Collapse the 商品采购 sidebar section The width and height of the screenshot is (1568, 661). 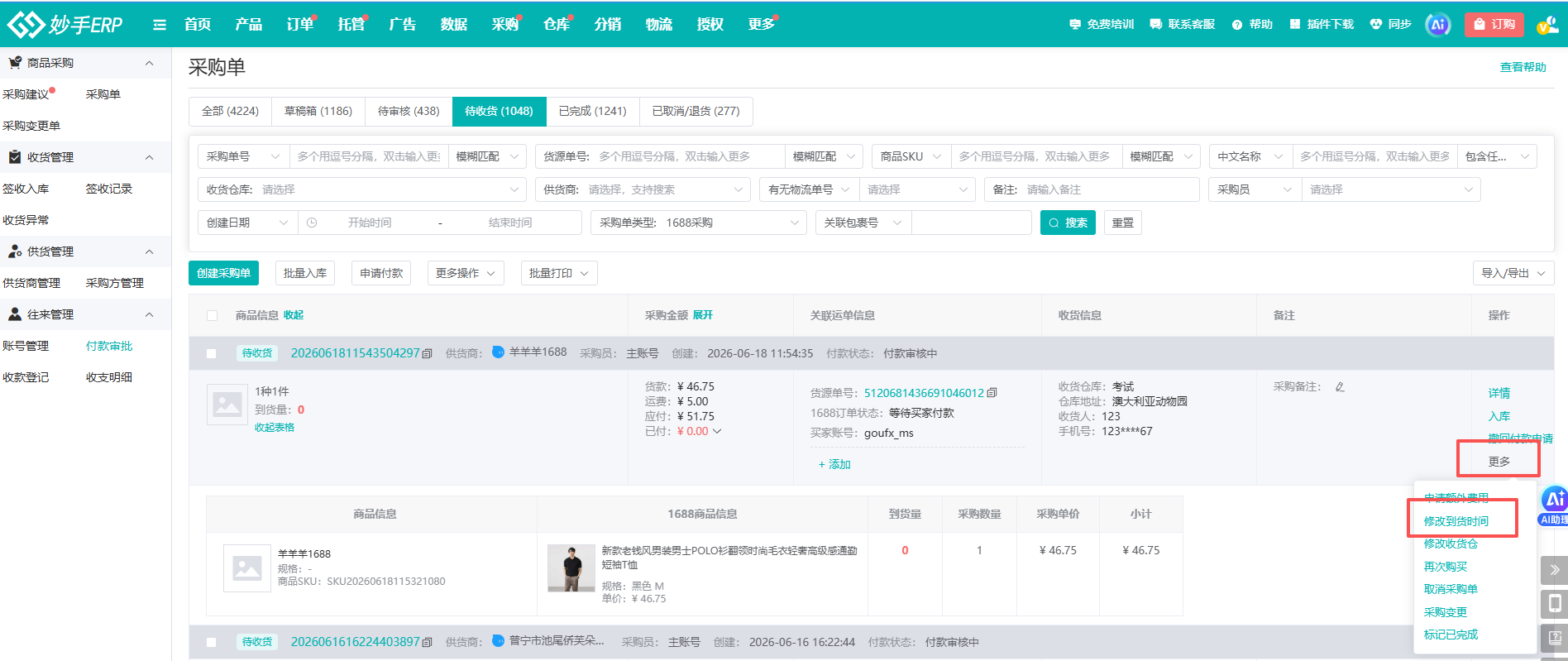(149, 63)
